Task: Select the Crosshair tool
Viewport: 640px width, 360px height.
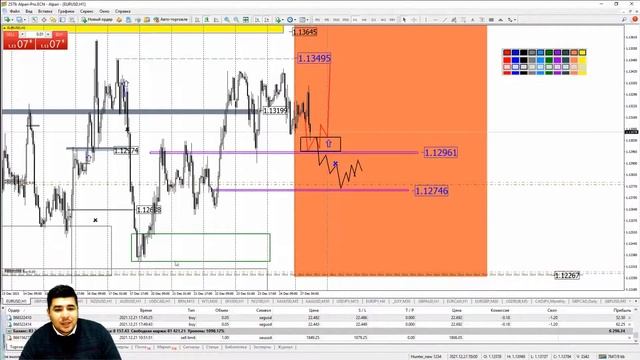Action: pos(414,20)
